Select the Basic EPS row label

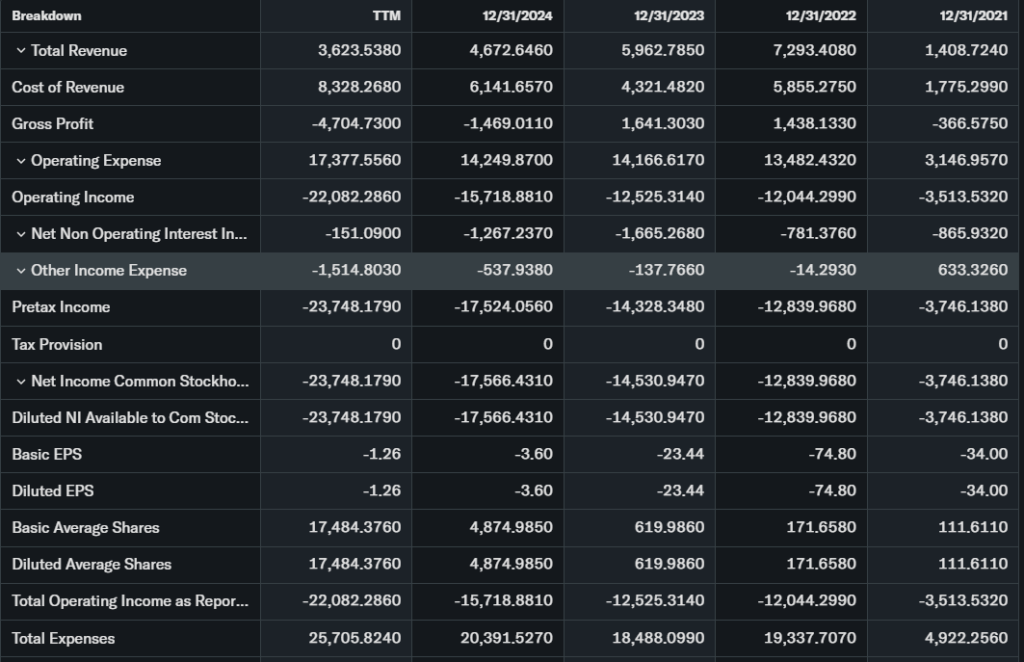[x=47, y=454]
